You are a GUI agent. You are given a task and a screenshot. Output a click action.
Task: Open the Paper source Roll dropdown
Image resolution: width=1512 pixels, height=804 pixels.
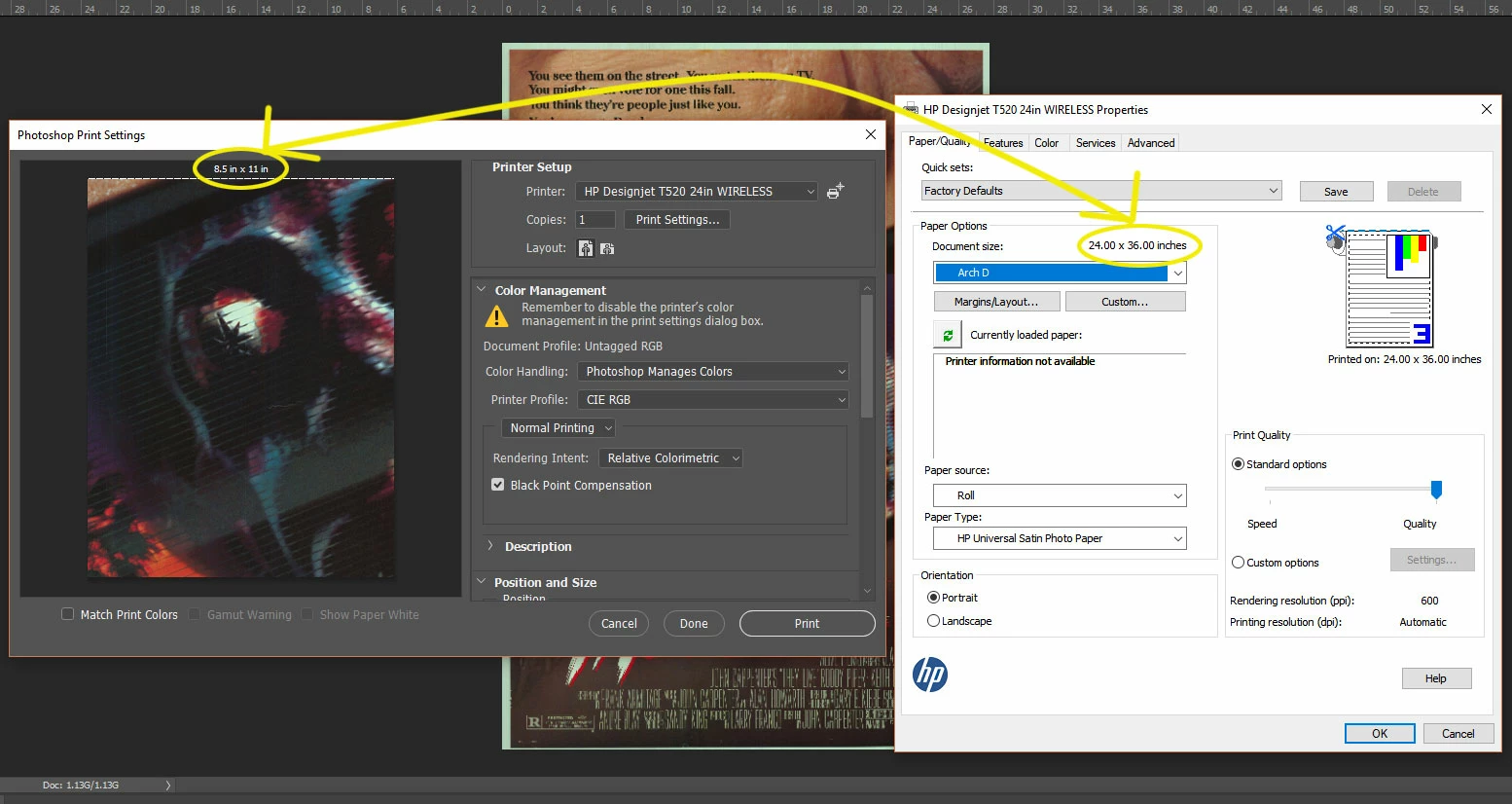(1060, 495)
